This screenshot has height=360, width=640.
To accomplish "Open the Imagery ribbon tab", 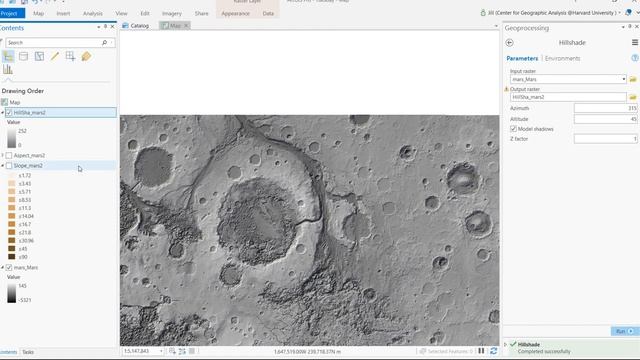I will pyautogui.click(x=172, y=13).
